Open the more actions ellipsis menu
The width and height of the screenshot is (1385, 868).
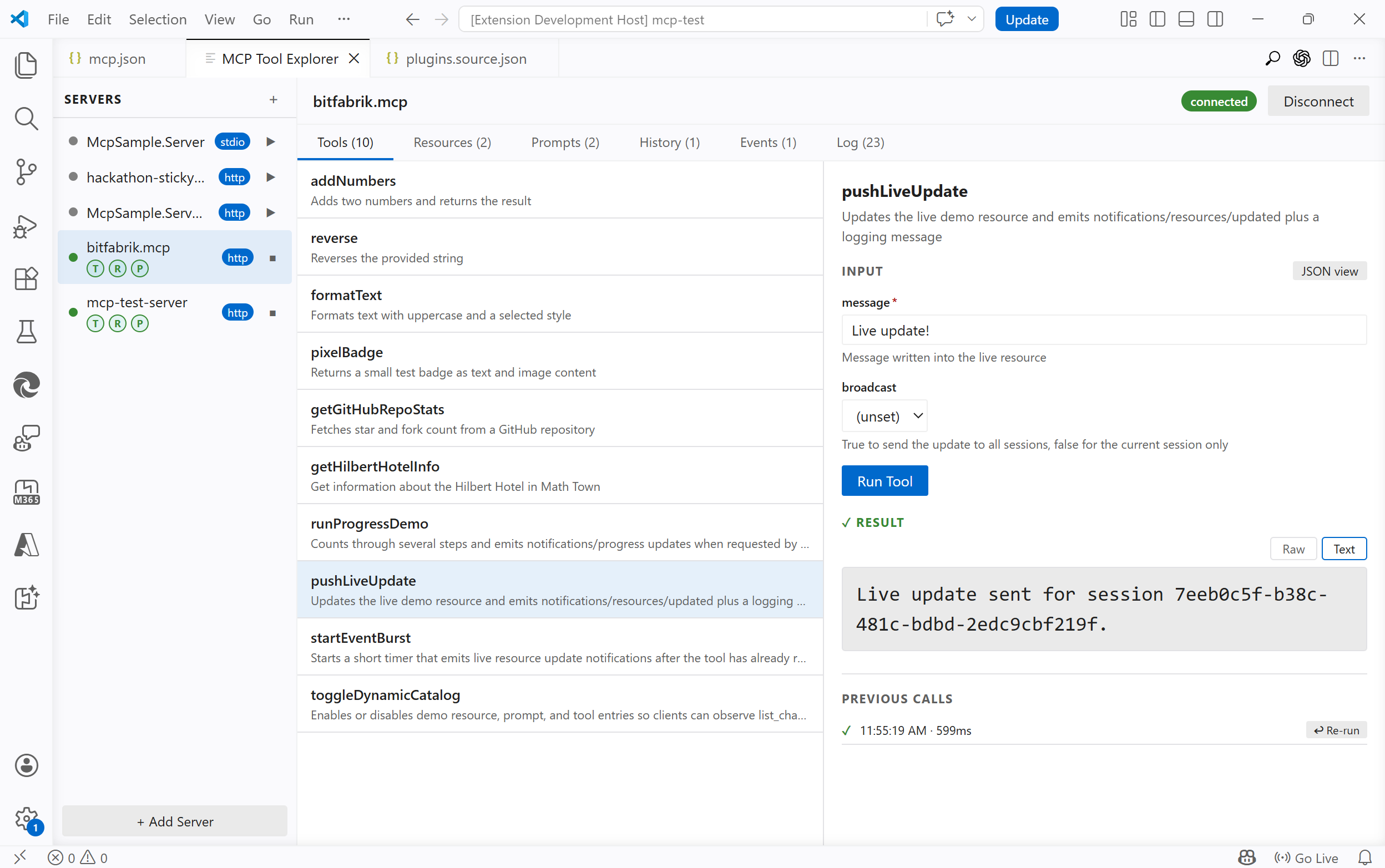[x=1359, y=58]
